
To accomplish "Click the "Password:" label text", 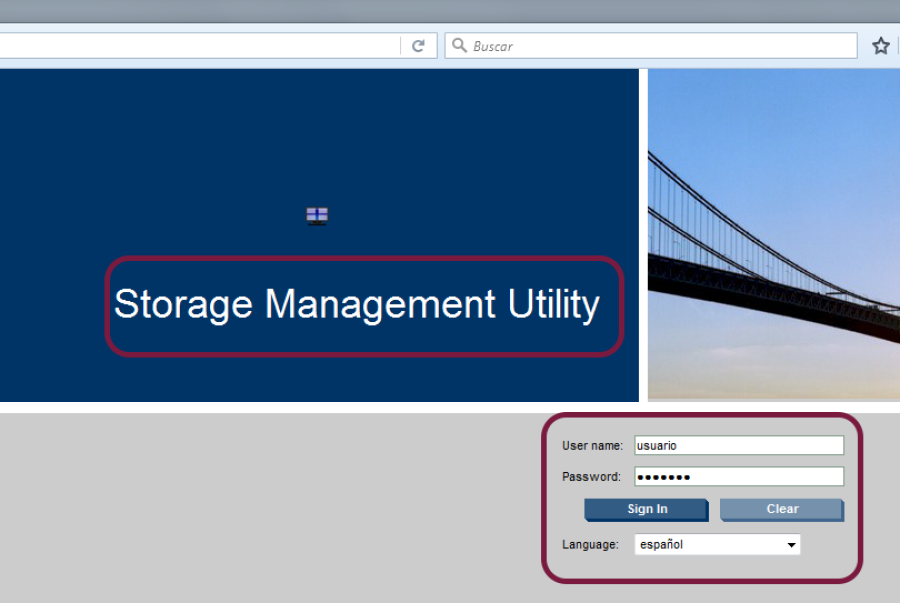I will click(591, 477).
